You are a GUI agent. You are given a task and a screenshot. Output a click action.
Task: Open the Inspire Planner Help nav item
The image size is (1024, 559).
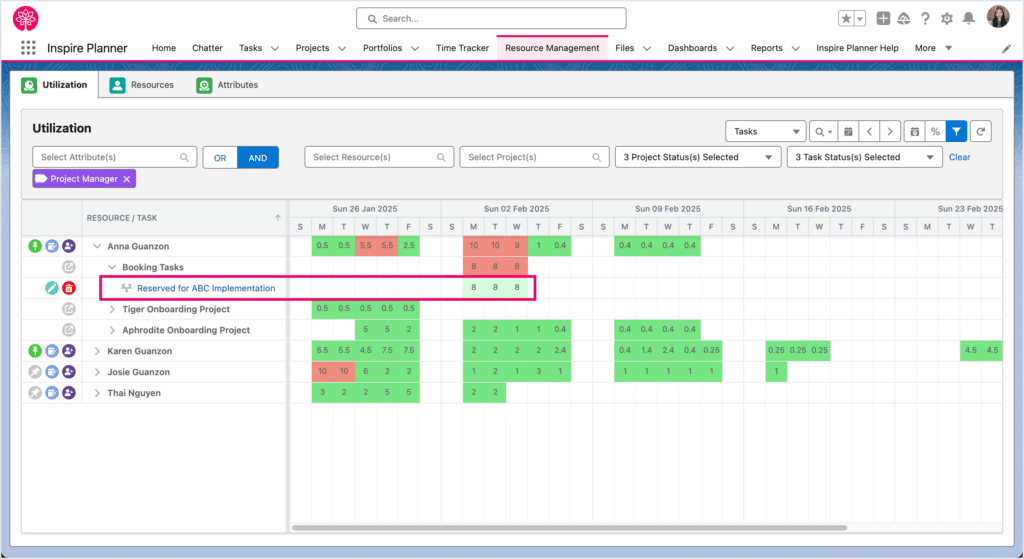tap(857, 48)
